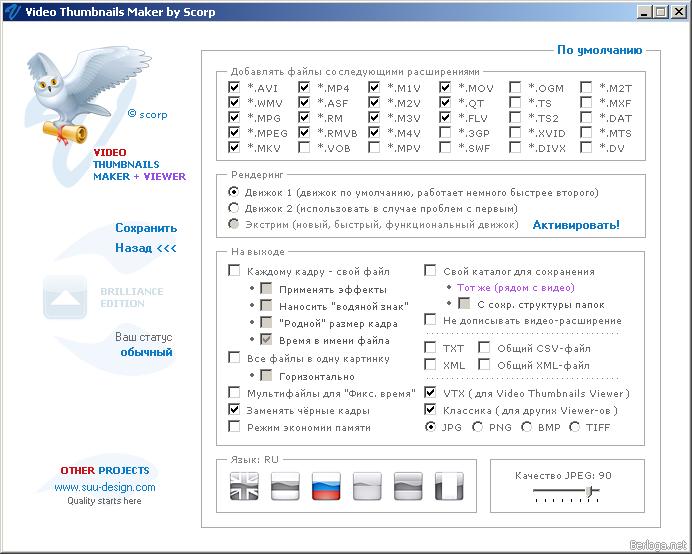This screenshot has height=554, width=692.
Task: Open the www.suu-design.com link
Action: 105,487
